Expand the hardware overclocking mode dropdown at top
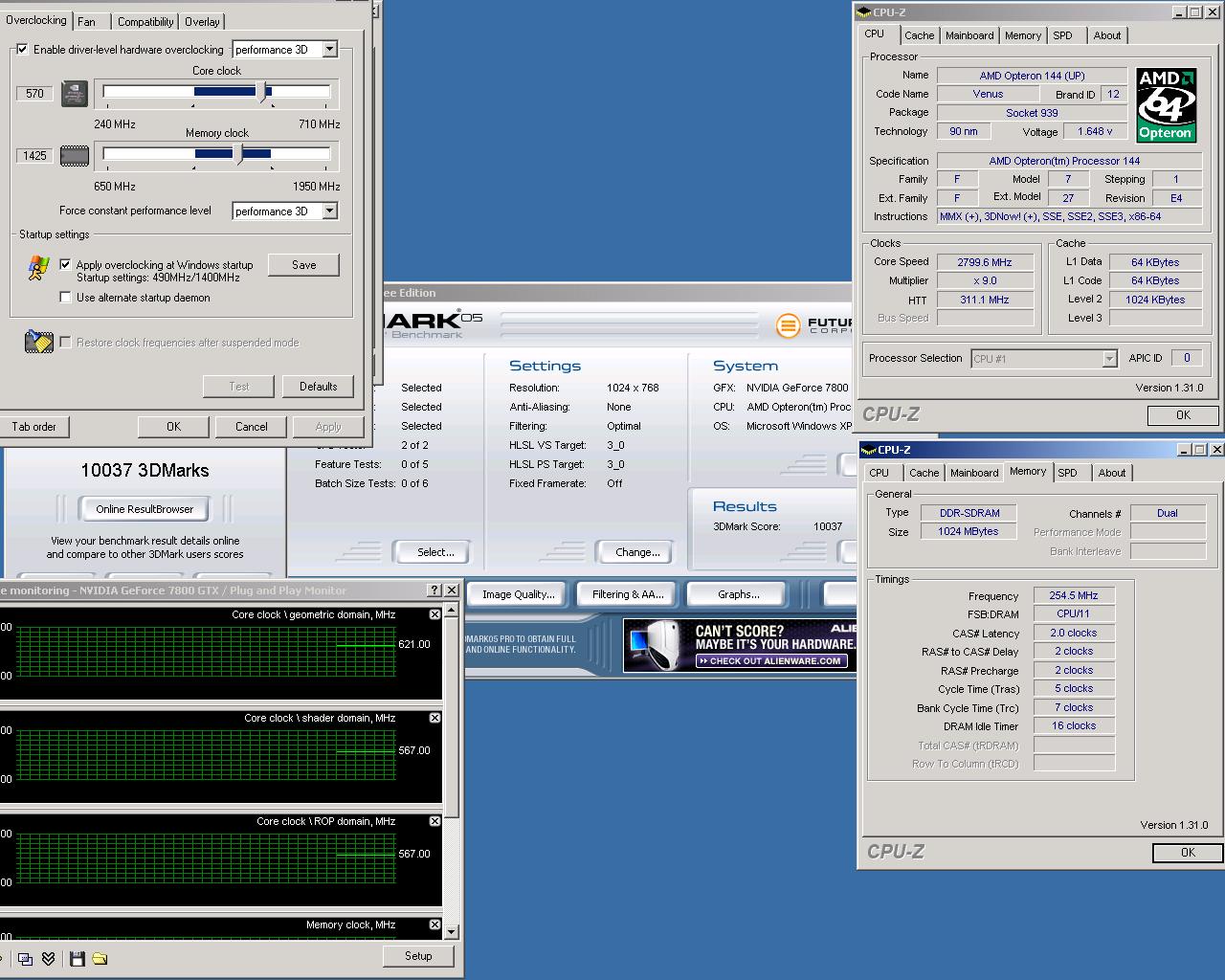 tap(329, 50)
